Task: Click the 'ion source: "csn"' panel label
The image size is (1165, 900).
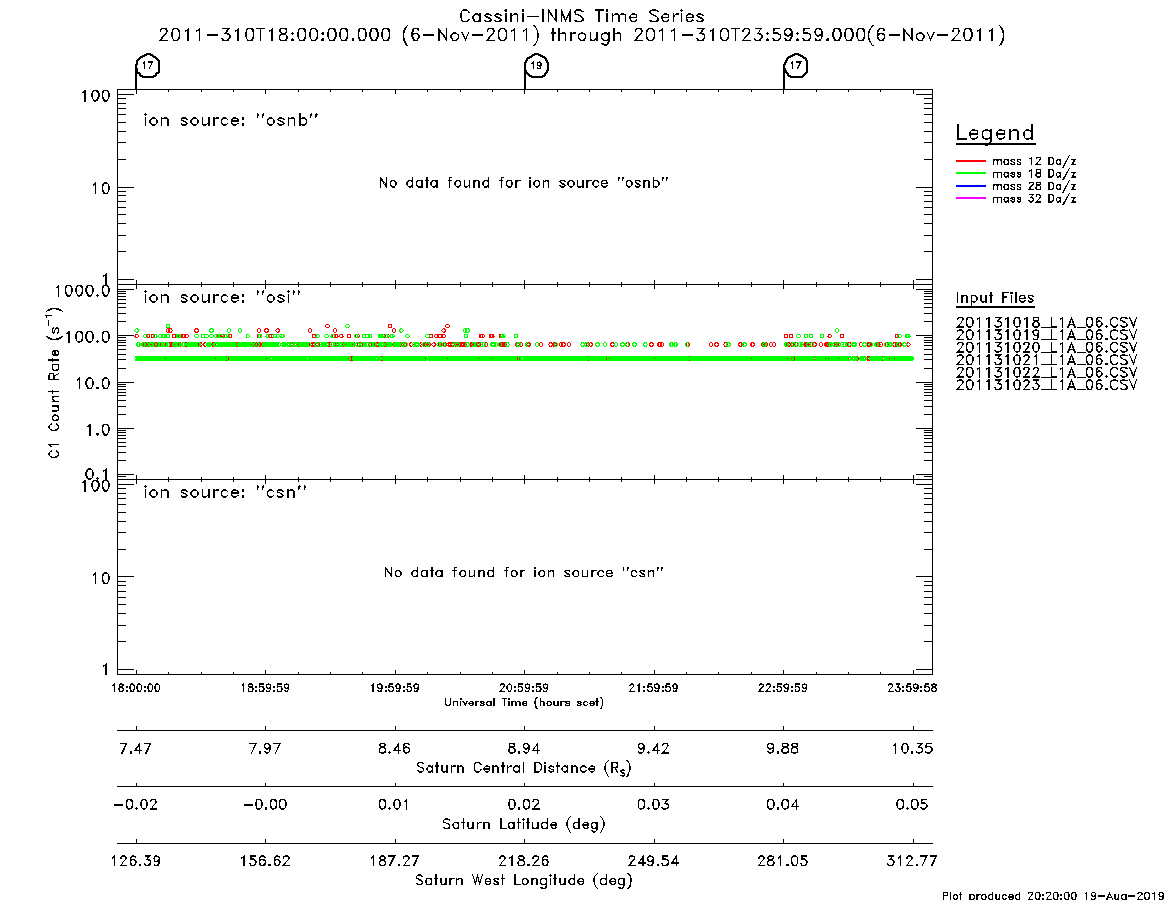Action: (225, 492)
